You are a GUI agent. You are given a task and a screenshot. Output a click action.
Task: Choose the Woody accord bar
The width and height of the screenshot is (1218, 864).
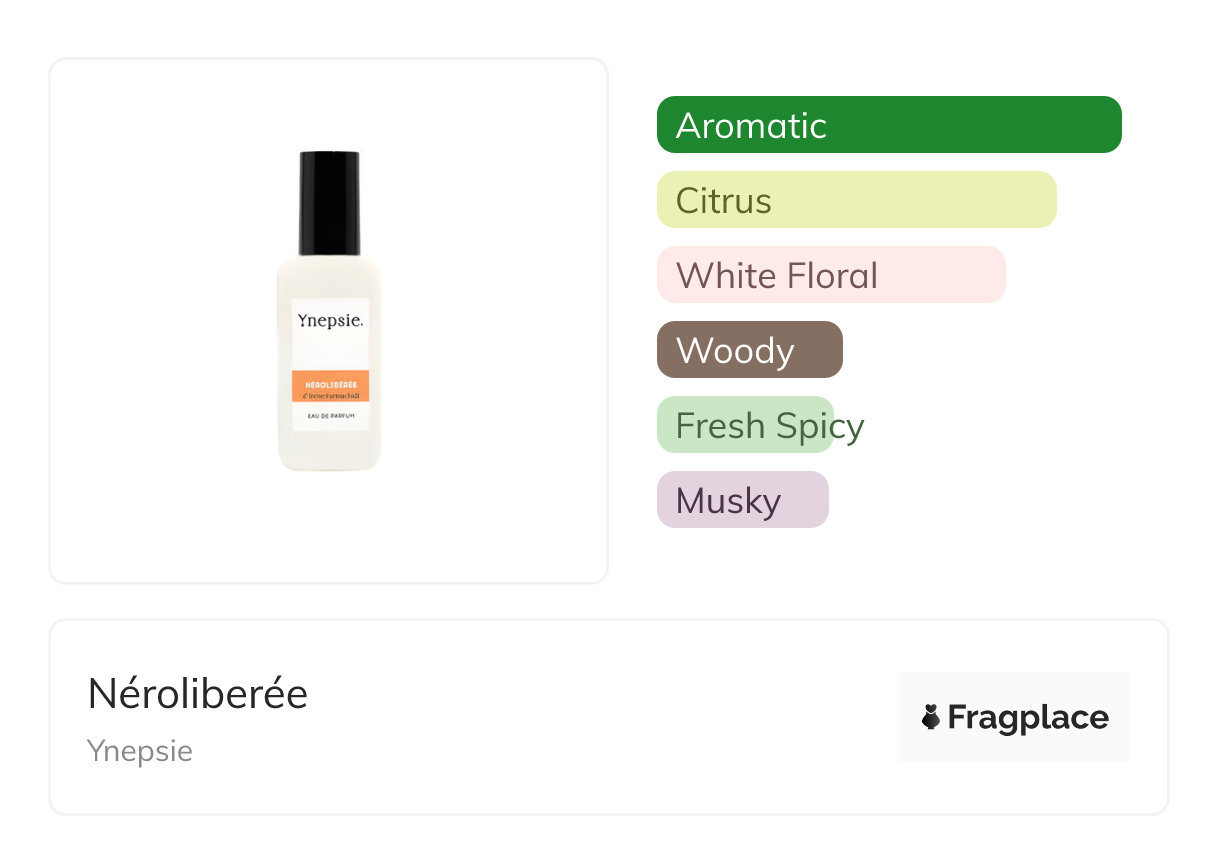tap(749, 350)
